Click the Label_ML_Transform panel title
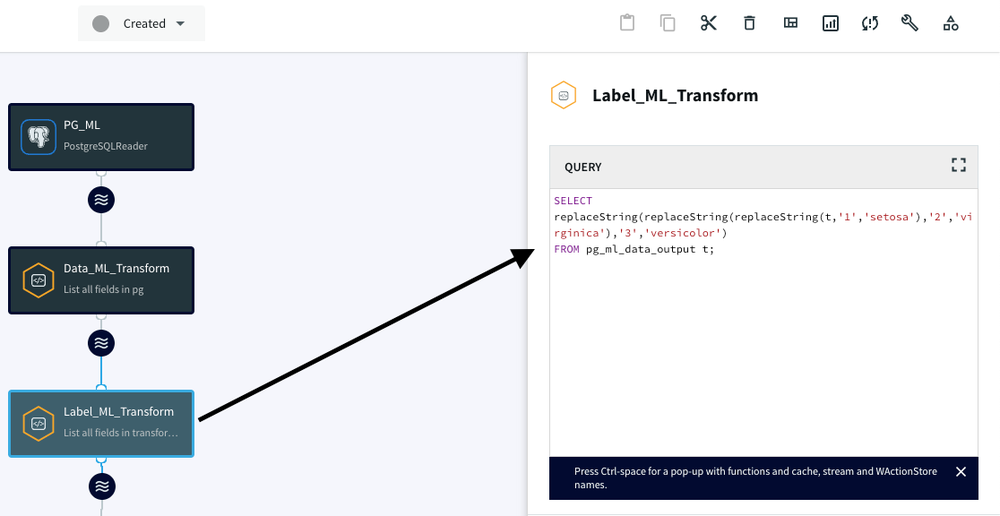 tap(675, 96)
